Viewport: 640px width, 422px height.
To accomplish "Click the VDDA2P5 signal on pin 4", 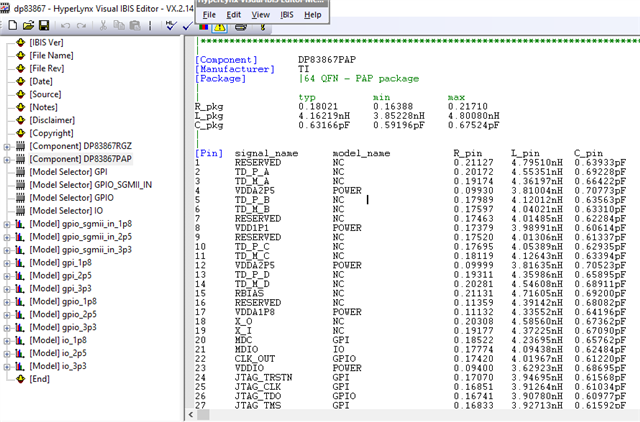I will [x=255, y=191].
